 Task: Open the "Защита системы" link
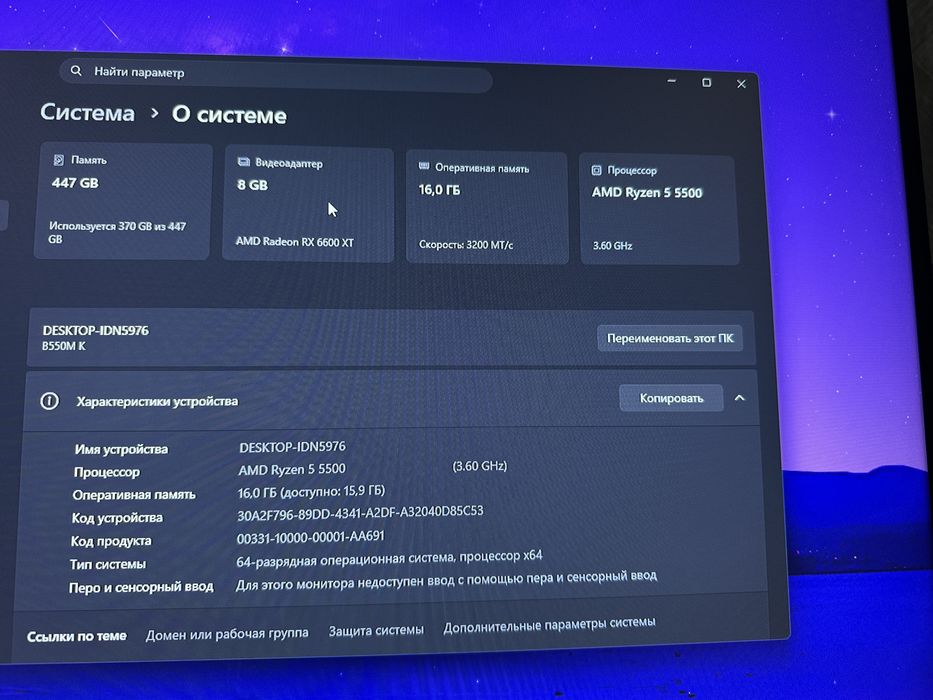coord(376,630)
